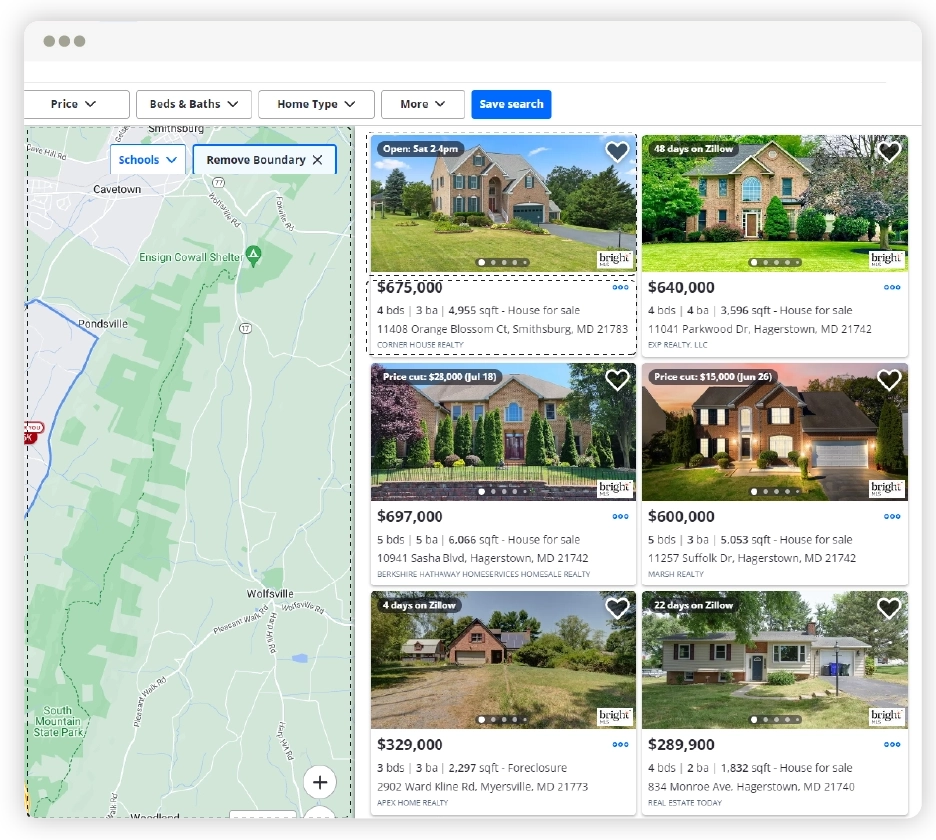Click 'BERKSHIRE HATHAWAY HOMESERVICES HOMESALE REALTY' text
Screen dimensions: 936x840
[x=484, y=574]
